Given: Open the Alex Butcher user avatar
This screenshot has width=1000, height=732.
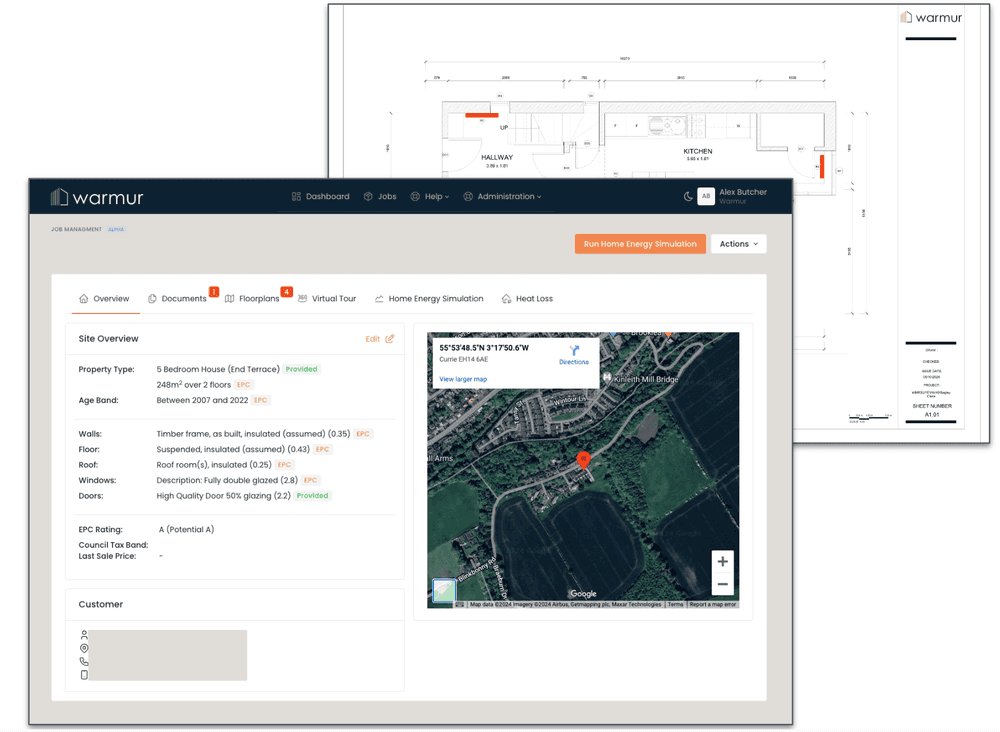Looking at the screenshot, I should pyautogui.click(x=706, y=197).
